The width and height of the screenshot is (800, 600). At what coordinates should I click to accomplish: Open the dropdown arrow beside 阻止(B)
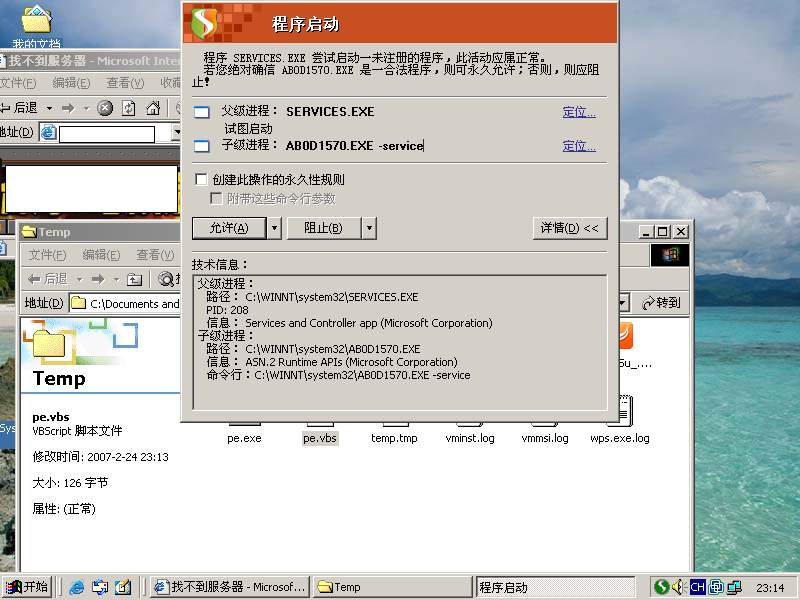point(369,228)
